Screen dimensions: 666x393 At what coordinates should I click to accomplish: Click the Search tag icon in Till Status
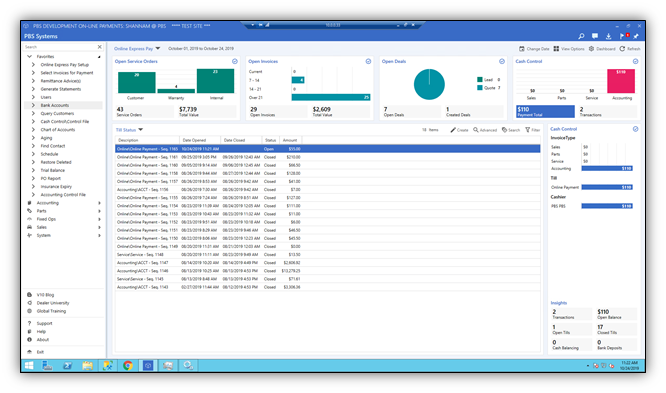click(x=504, y=130)
